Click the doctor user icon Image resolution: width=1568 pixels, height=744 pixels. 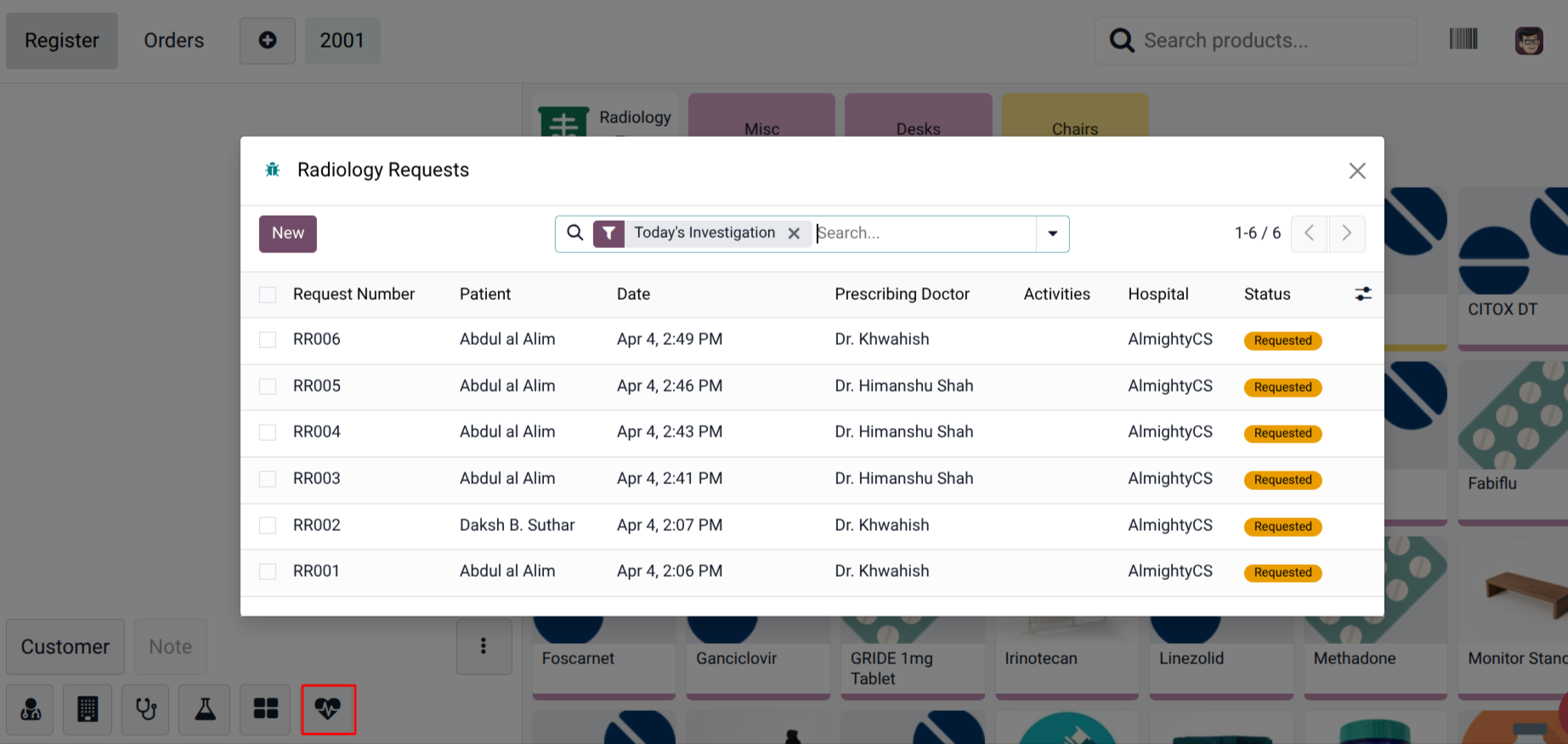[x=31, y=709]
